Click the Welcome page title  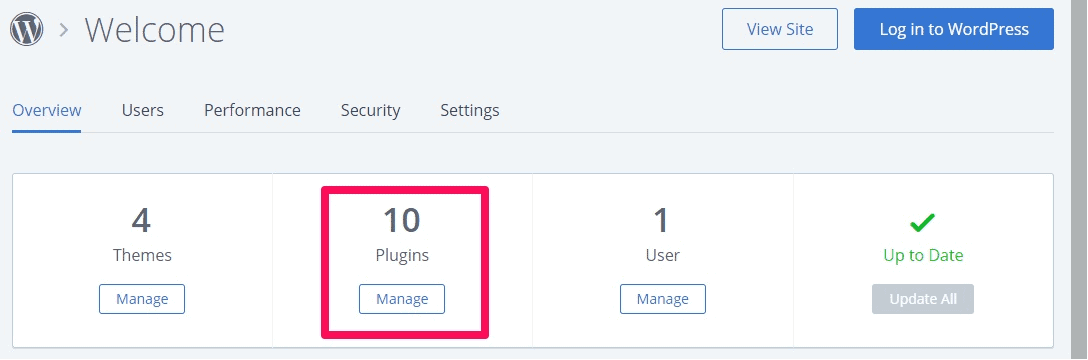[154, 30]
